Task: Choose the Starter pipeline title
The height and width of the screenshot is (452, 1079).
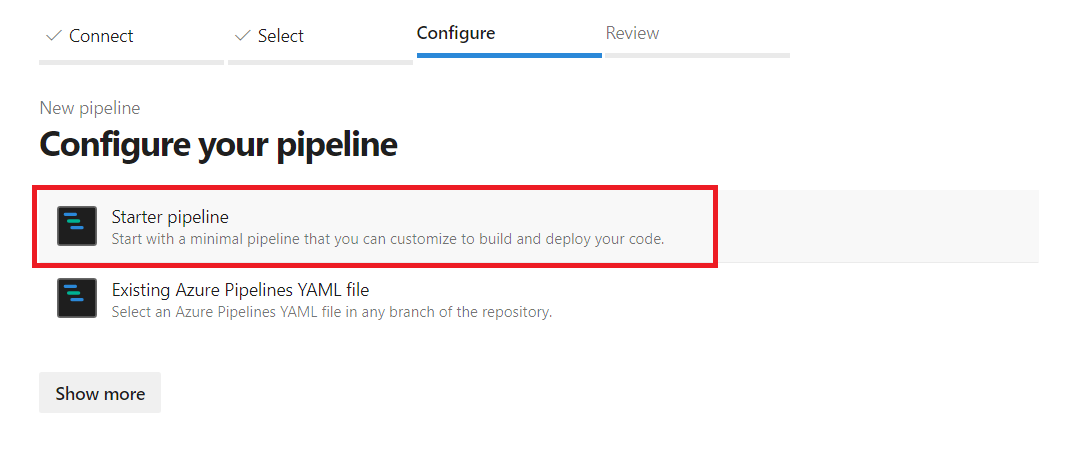Action: pos(170,217)
